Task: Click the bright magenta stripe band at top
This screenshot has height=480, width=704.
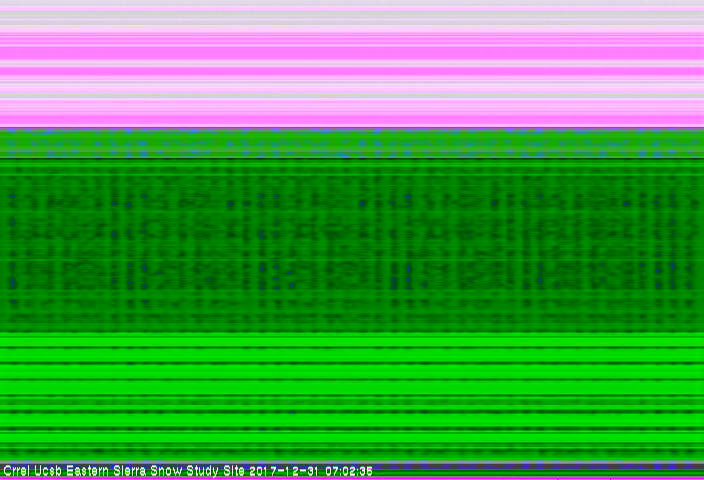Action: pyautogui.click(x=352, y=50)
